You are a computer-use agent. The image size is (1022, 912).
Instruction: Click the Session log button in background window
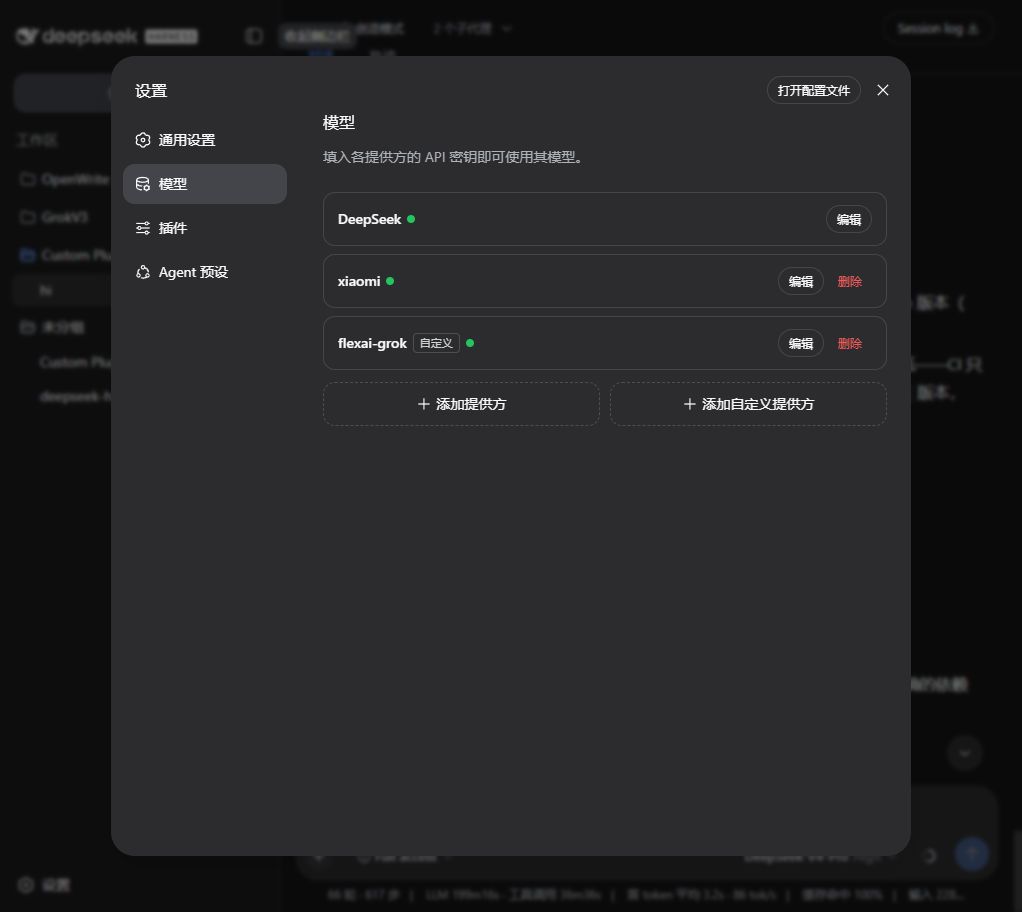point(937,29)
